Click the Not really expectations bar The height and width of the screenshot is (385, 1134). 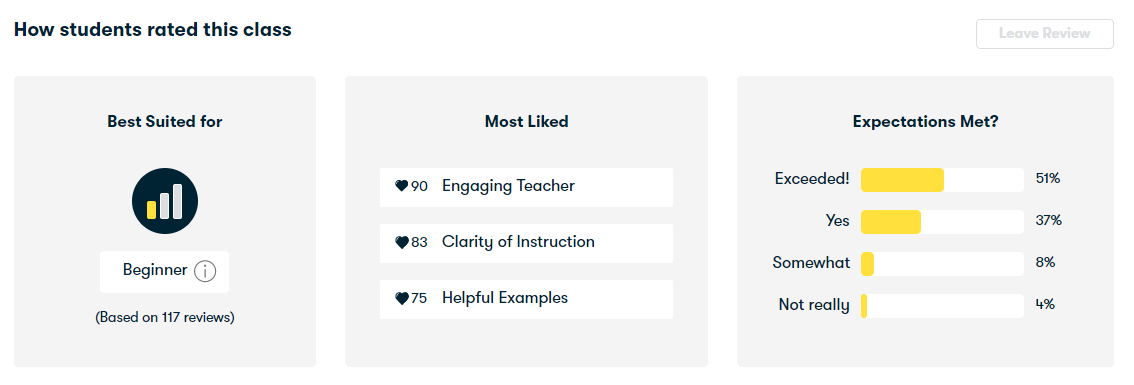click(x=942, y=305)
